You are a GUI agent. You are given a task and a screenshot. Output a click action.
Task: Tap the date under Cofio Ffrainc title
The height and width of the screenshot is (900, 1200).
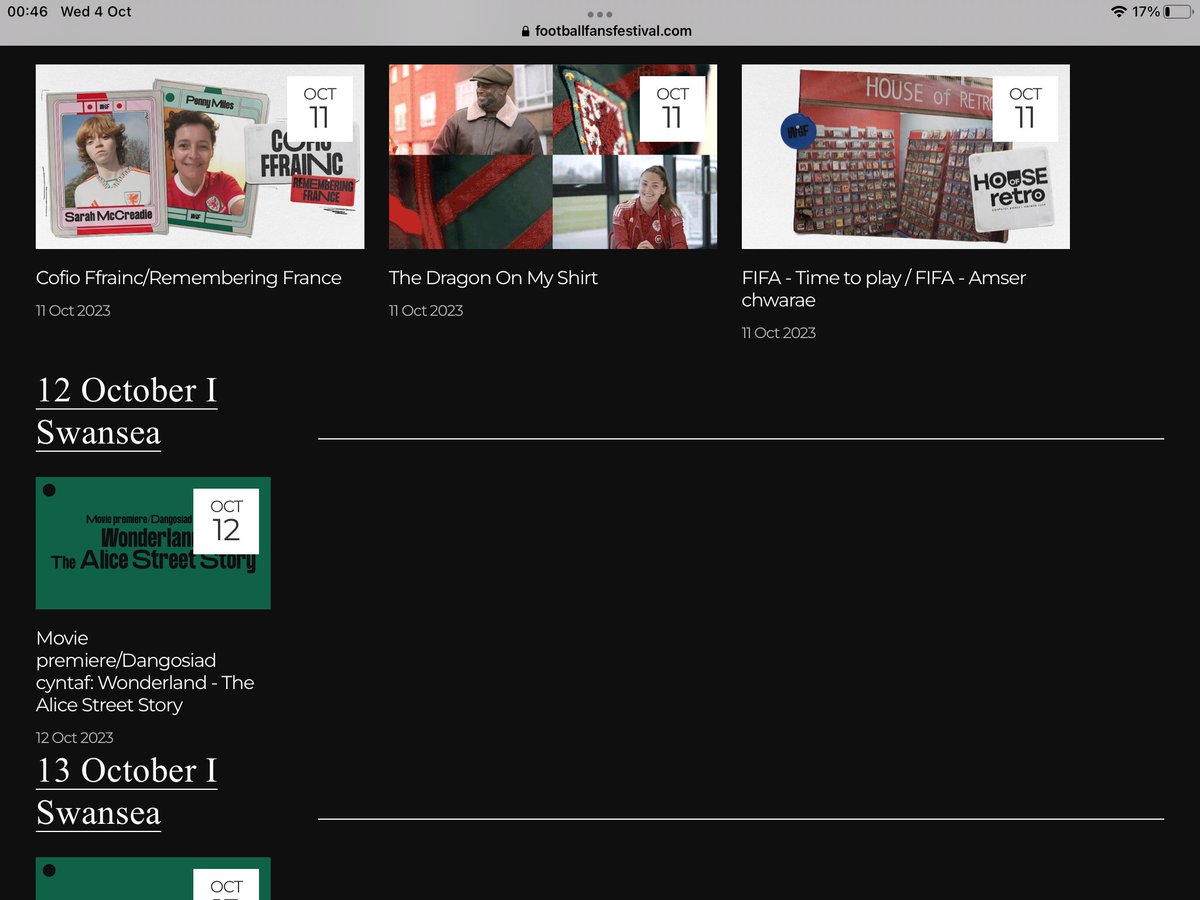pyautogui.click(x=73, y=310)
